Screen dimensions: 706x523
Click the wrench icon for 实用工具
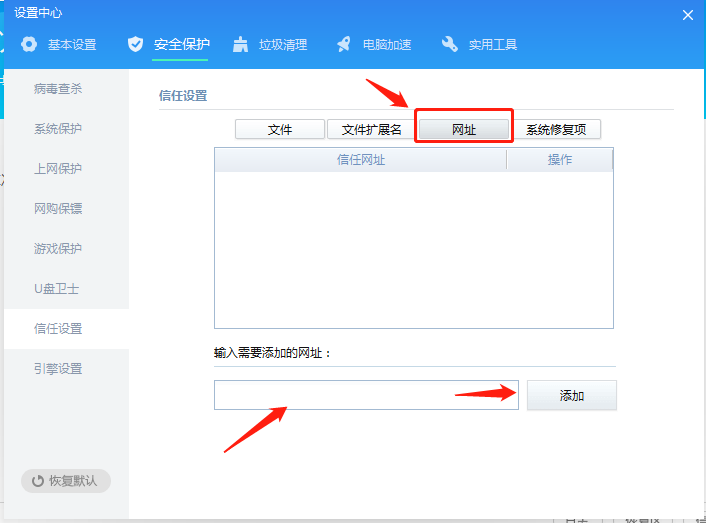coord(449,44)
